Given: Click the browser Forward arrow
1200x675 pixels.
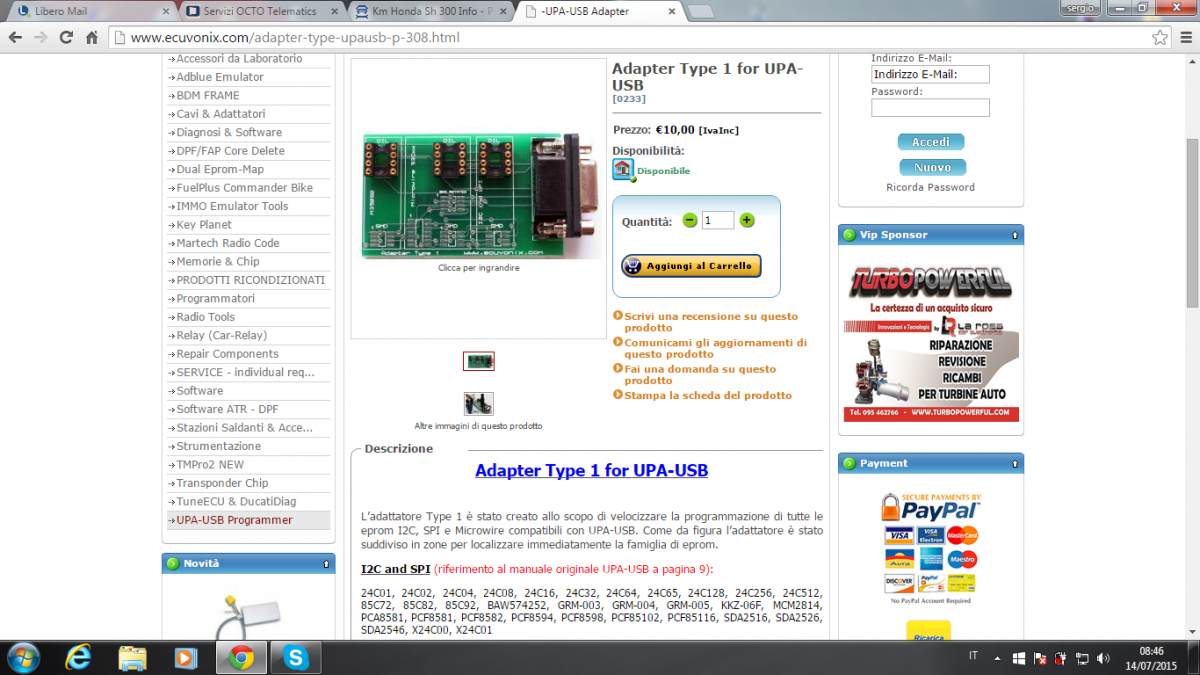Looking at the screenshot, I should pyautogui.click(x=40, y=37).
